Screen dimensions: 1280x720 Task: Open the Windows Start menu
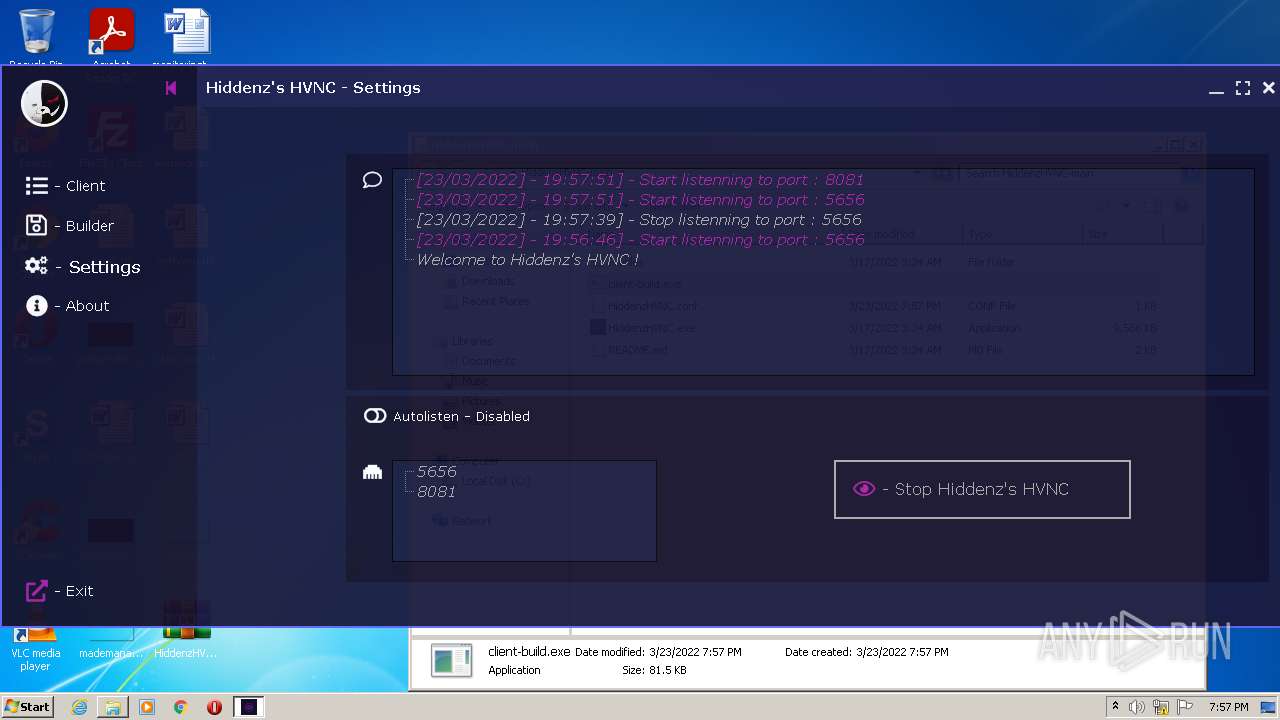[28, 707]
